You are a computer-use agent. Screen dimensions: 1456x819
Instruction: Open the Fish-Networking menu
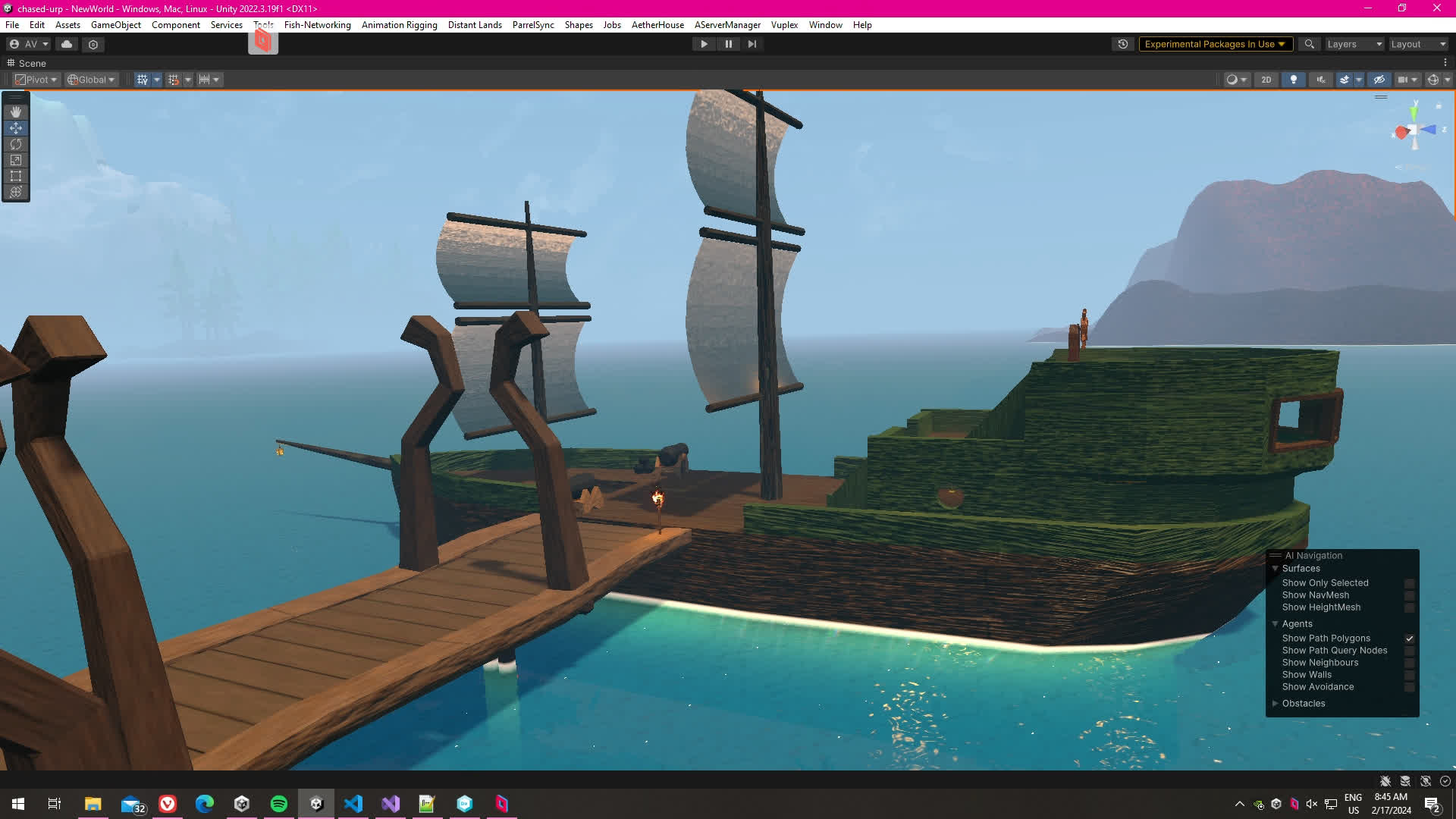point(317,25)
